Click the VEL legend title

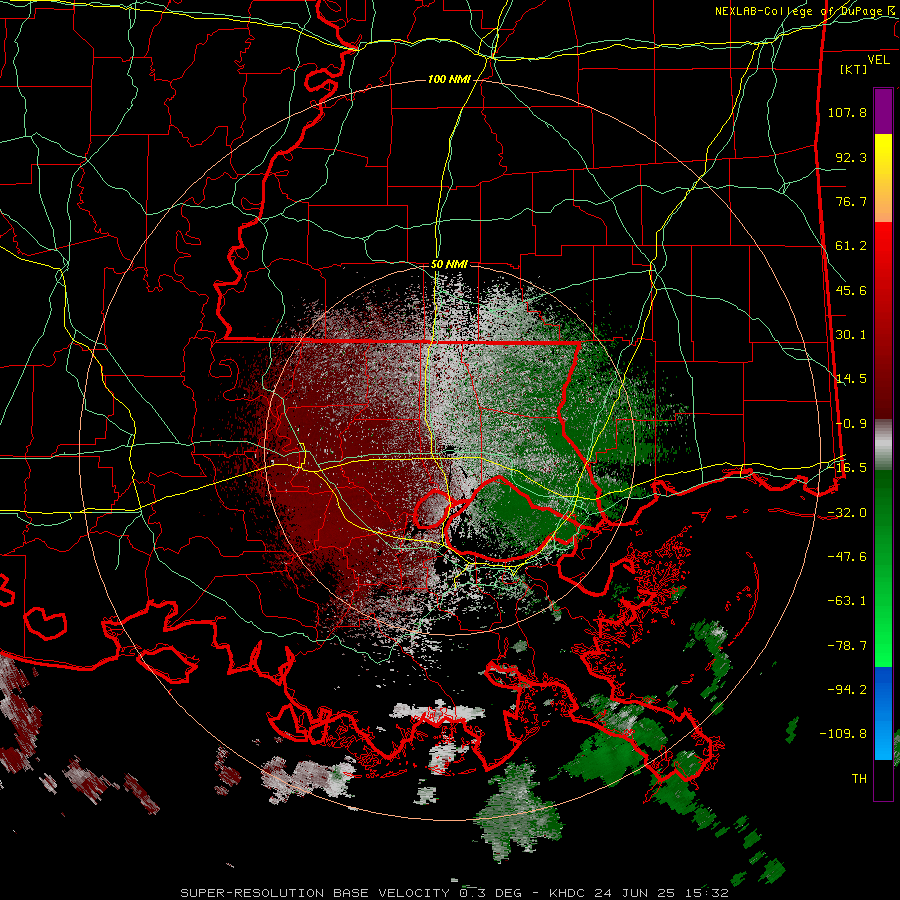pyautogui.click(x=878, y=60)
